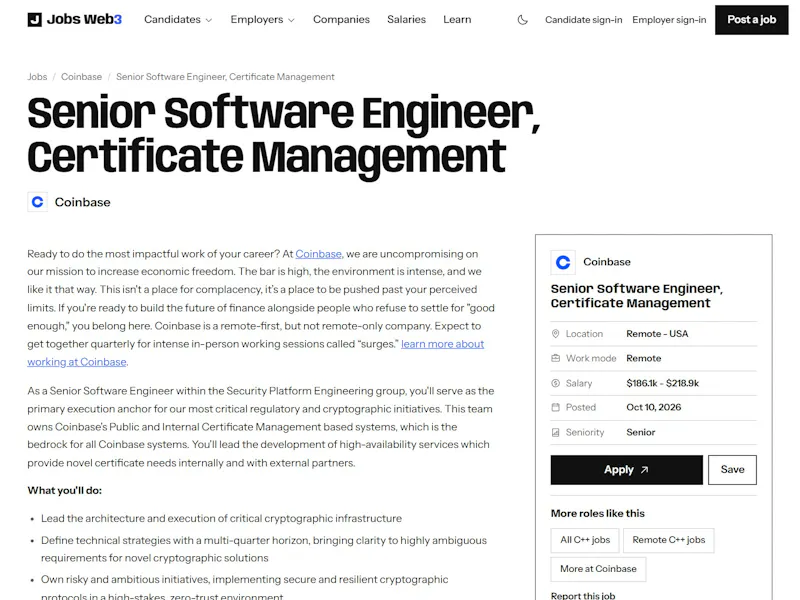Click the Work mode icon
The width and height of the screenshot is (800, 600).
click(x=556, y=358)
